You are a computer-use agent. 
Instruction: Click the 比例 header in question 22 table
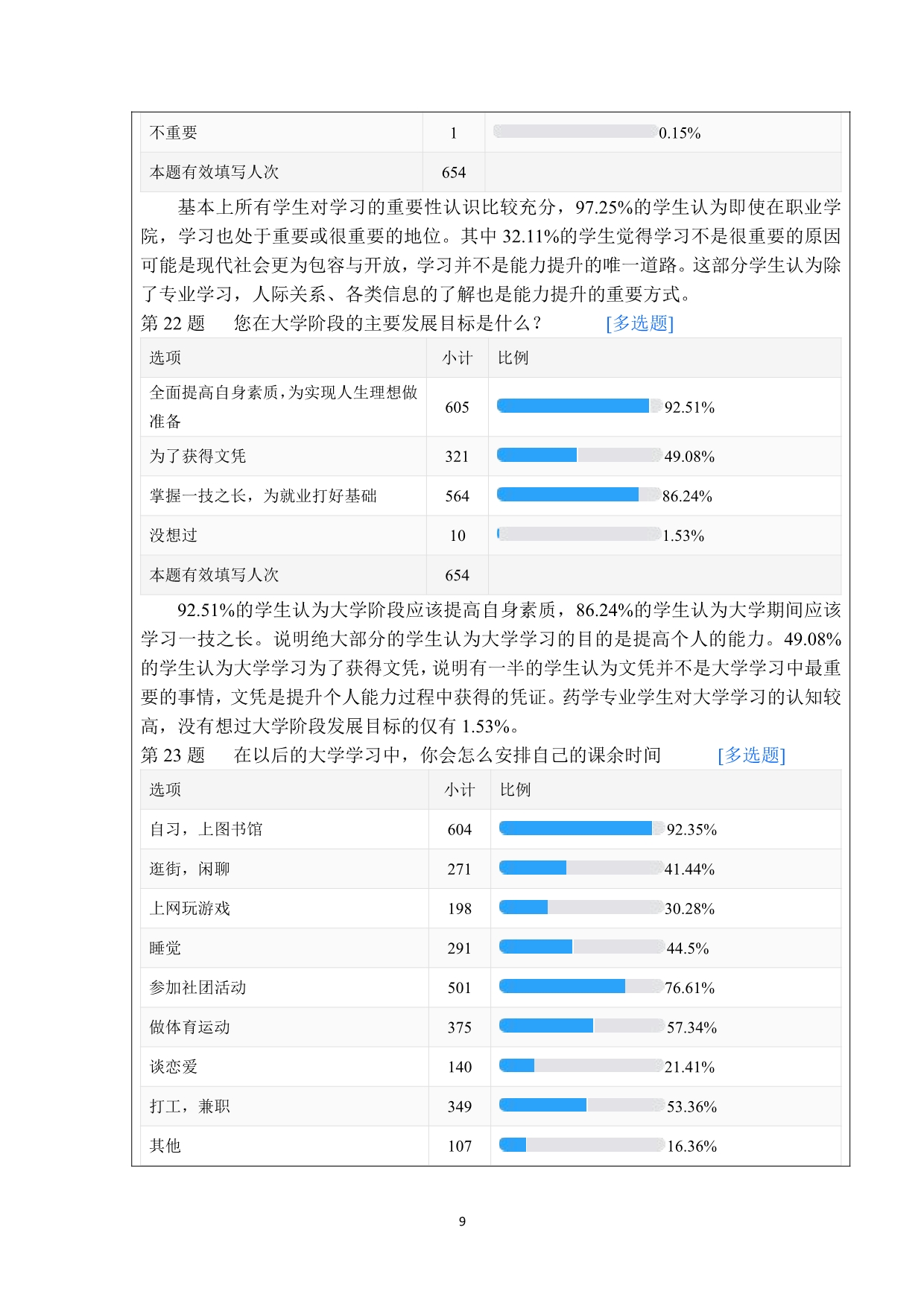point(513,358)
